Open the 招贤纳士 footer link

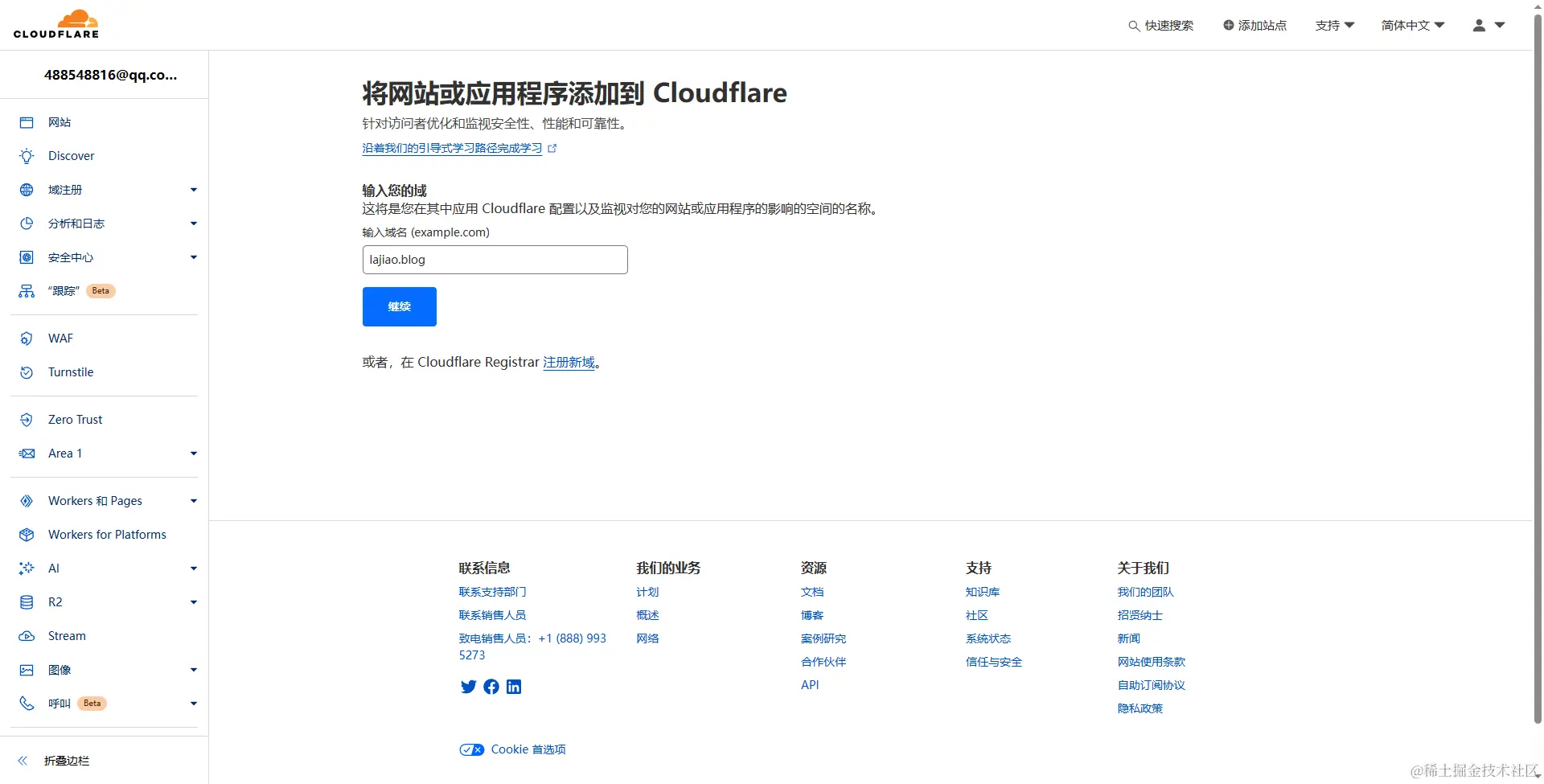click(1140, 615)
